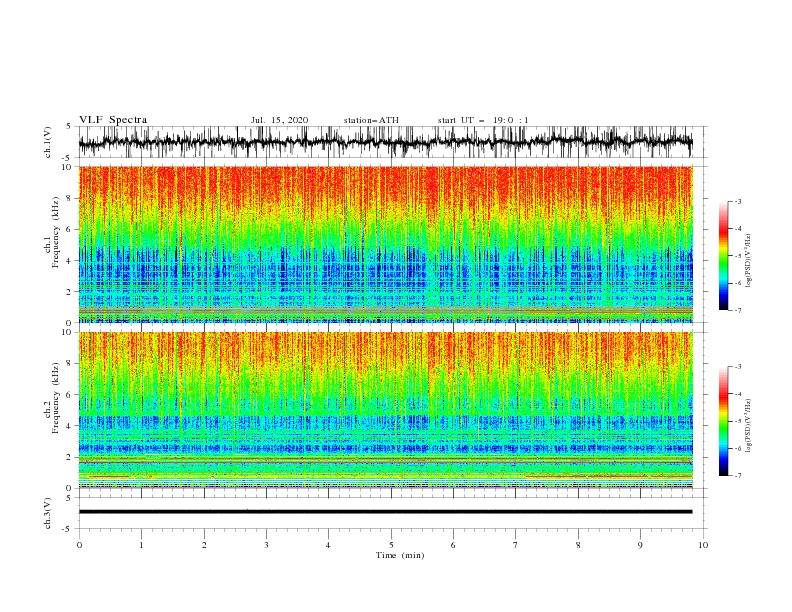Image resolution: width=792 pixels, height=612 pixels.
Task: Click the "VLF Spectra" title text
Action: click(x=113, y=120)
